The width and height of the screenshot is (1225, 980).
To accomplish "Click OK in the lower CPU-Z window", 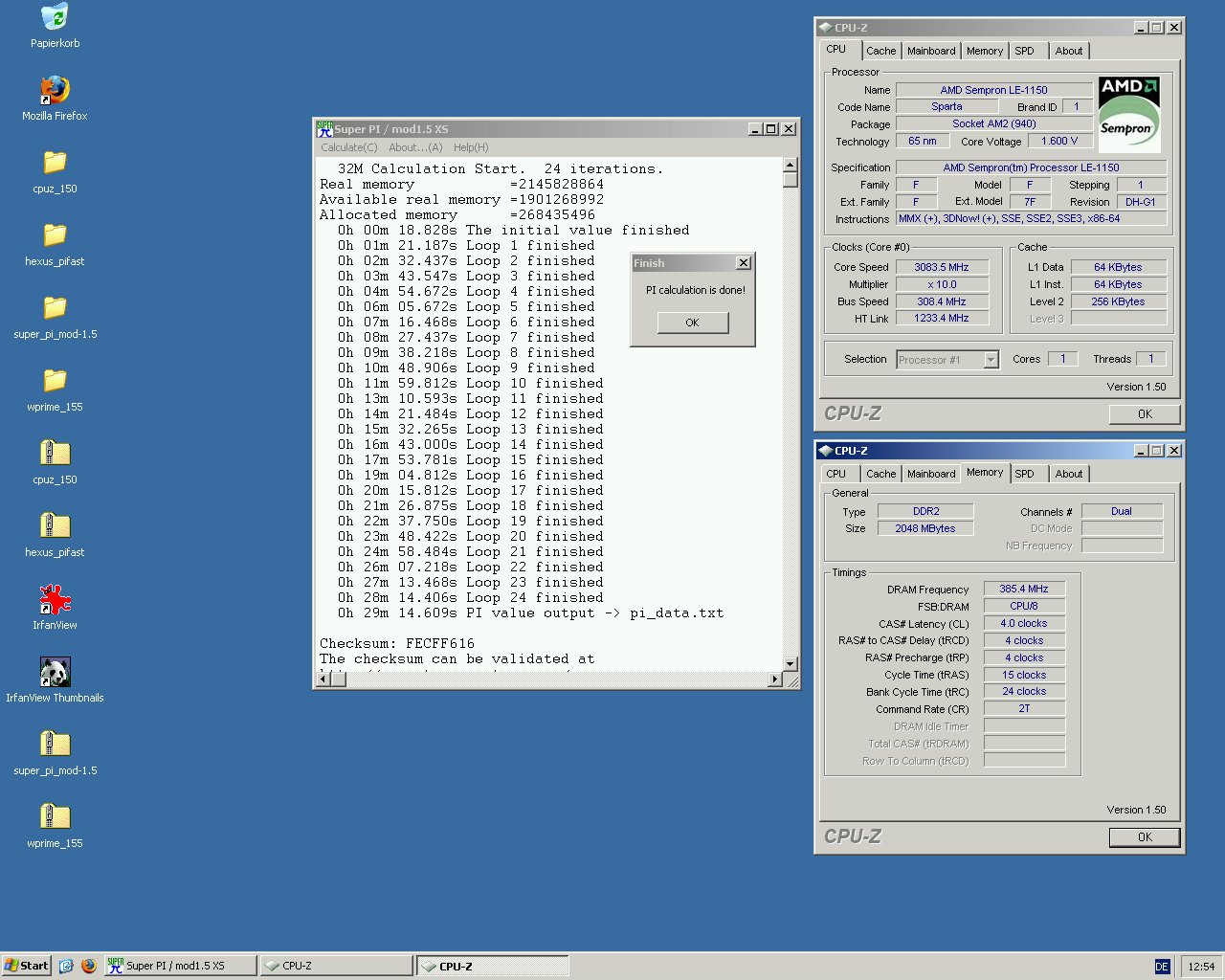I will pyautogui.click(x=1145, y=837).
